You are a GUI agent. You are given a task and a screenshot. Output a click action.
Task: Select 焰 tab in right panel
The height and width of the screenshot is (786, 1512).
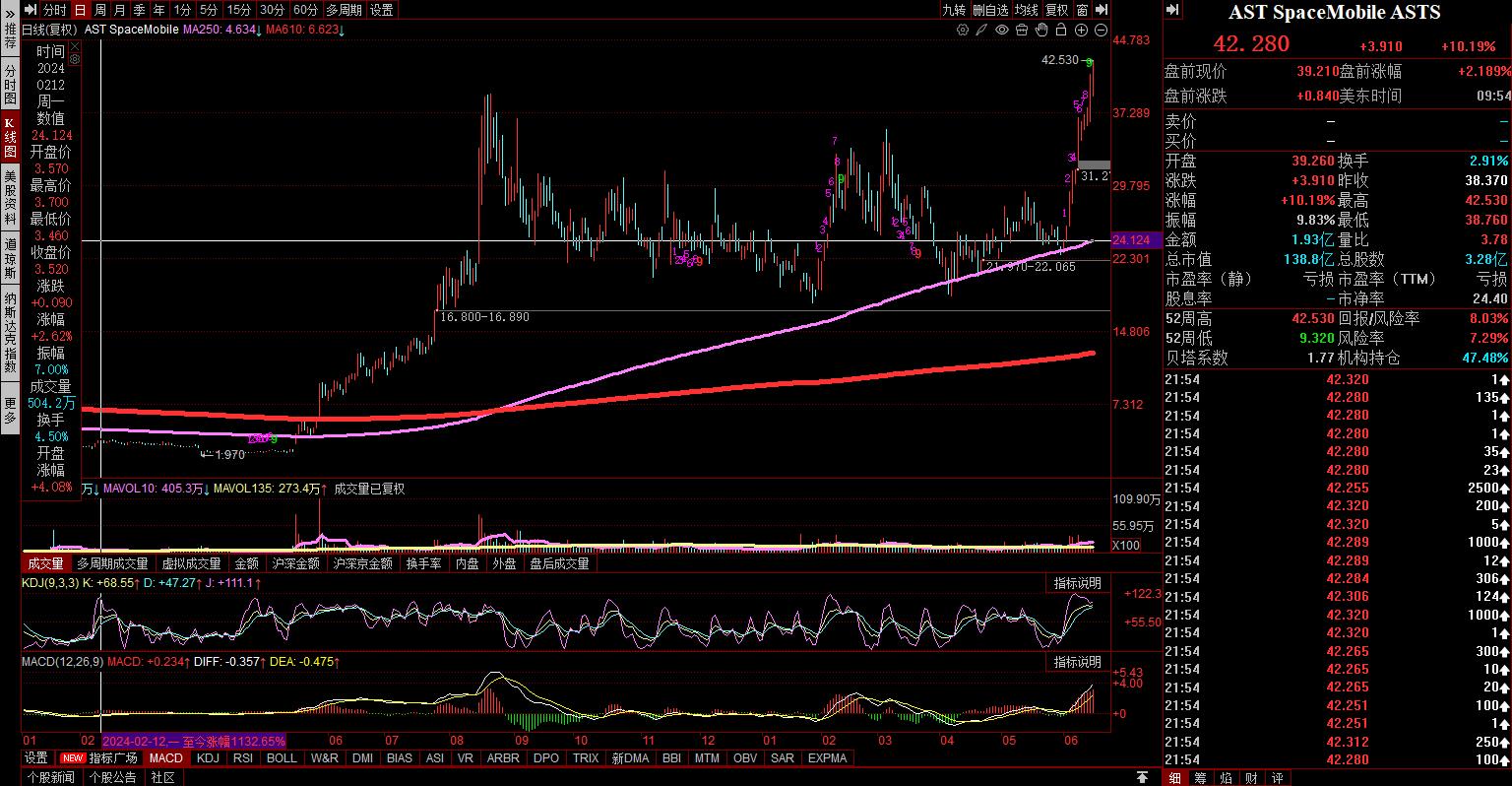click(x=1227, y=777)
